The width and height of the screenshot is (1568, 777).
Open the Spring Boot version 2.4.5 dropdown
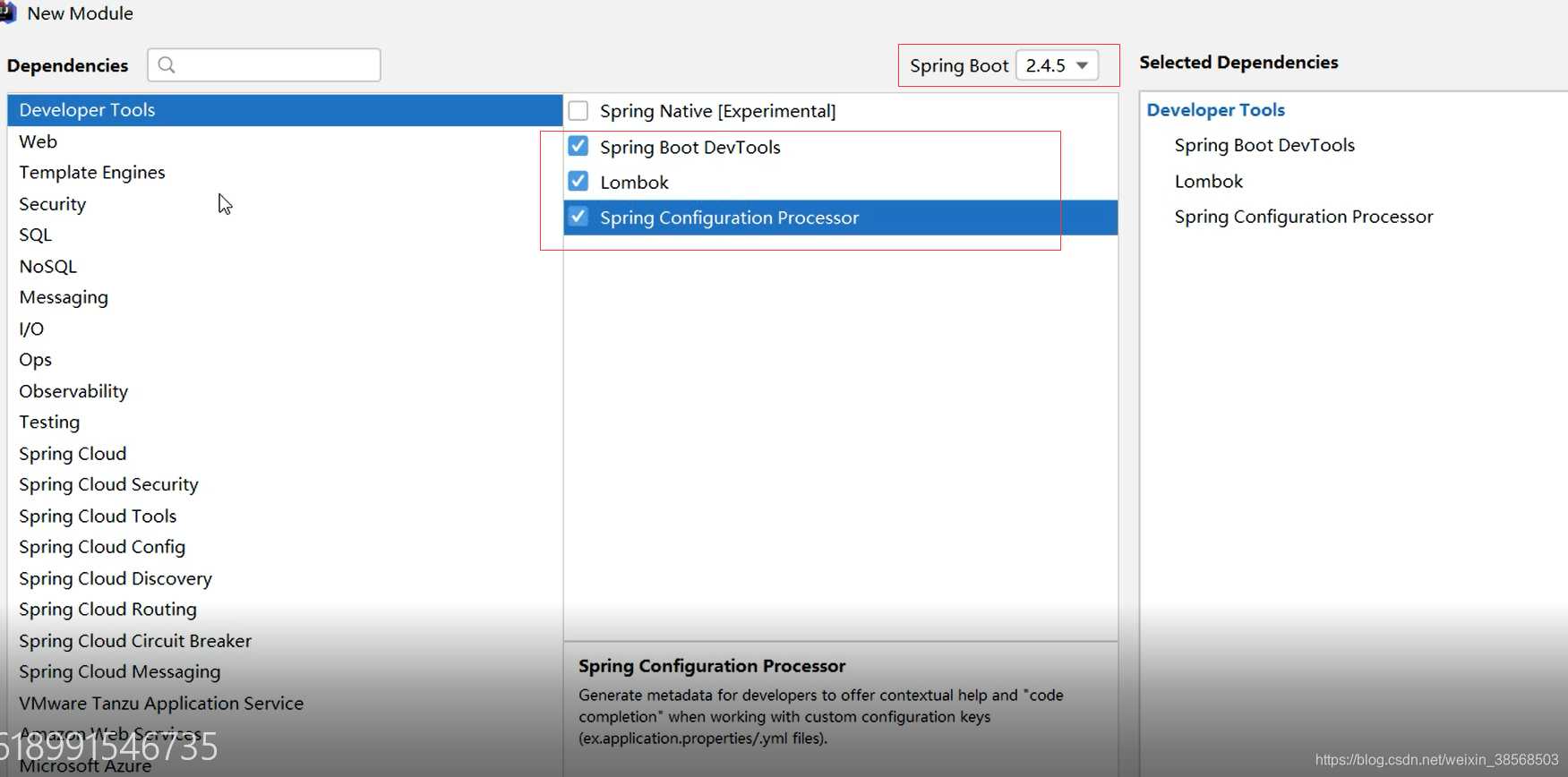tap(1057, 65)
